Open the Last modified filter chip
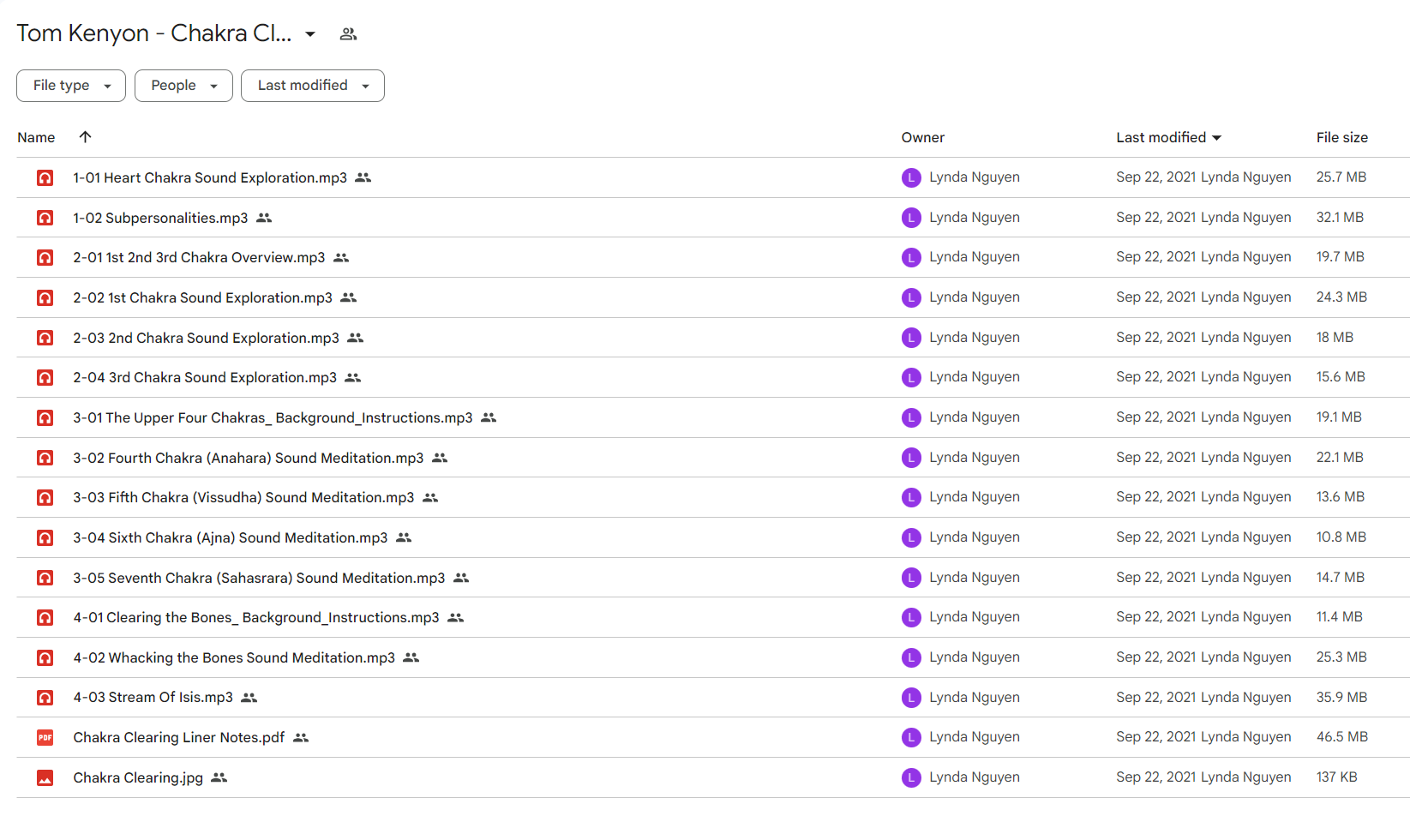Screen dimensions: 1410x840 point(313,86)
